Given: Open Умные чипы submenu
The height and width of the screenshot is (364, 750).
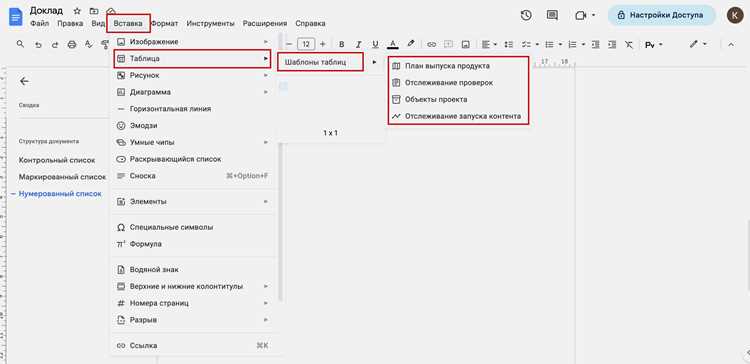Looking at the screenshot, I should point(193,142).
